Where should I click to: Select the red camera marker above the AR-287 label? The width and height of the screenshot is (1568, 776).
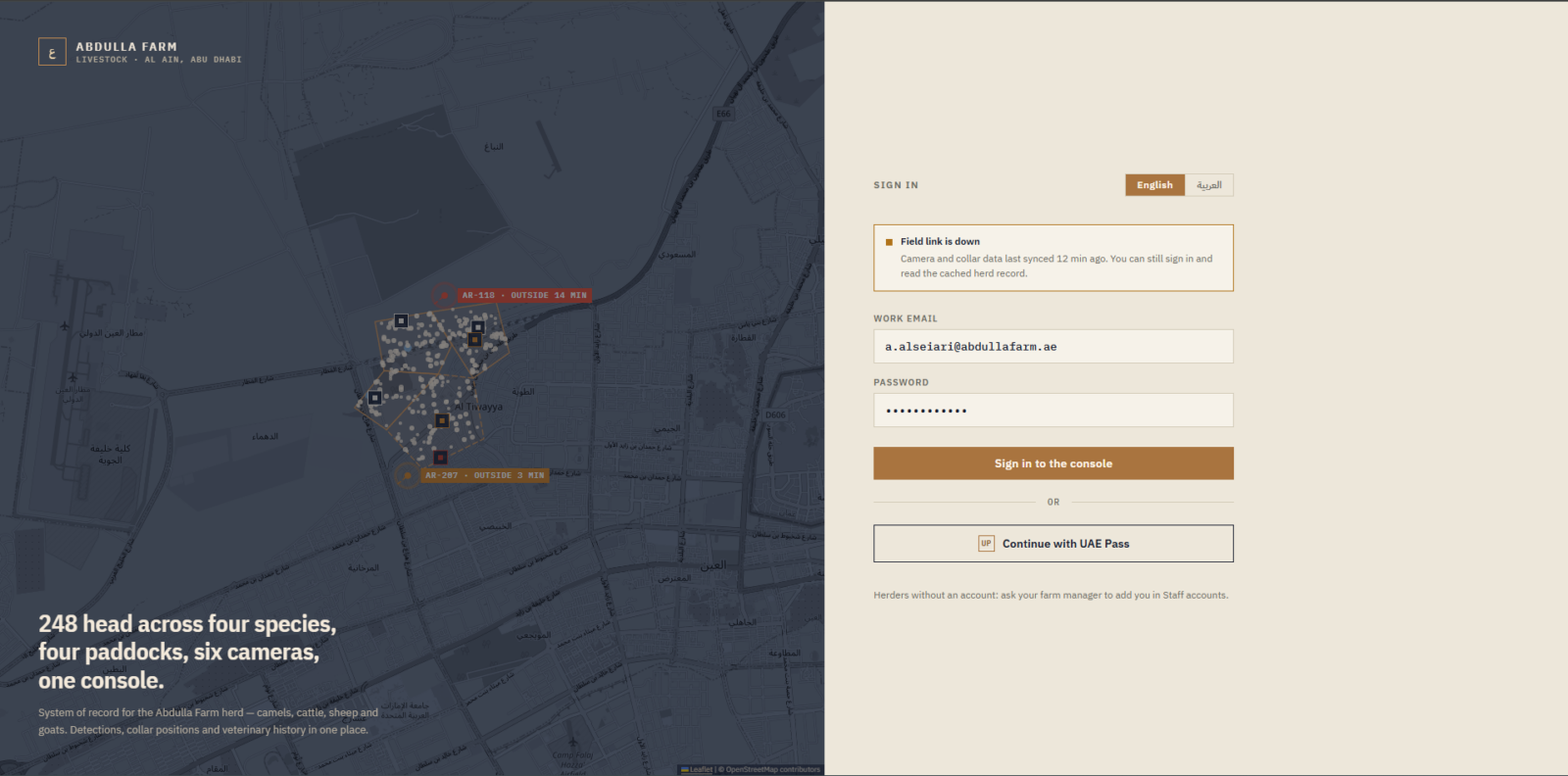pyautogui.click(x=441, y=458)
